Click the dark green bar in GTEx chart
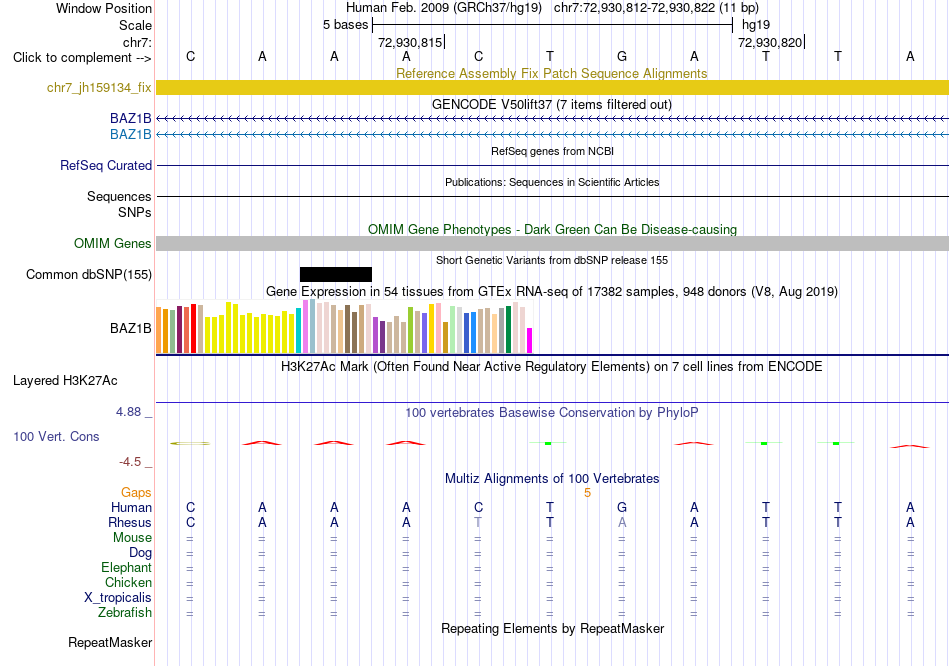Screen dimensions: 950x666 pos(508,330)
